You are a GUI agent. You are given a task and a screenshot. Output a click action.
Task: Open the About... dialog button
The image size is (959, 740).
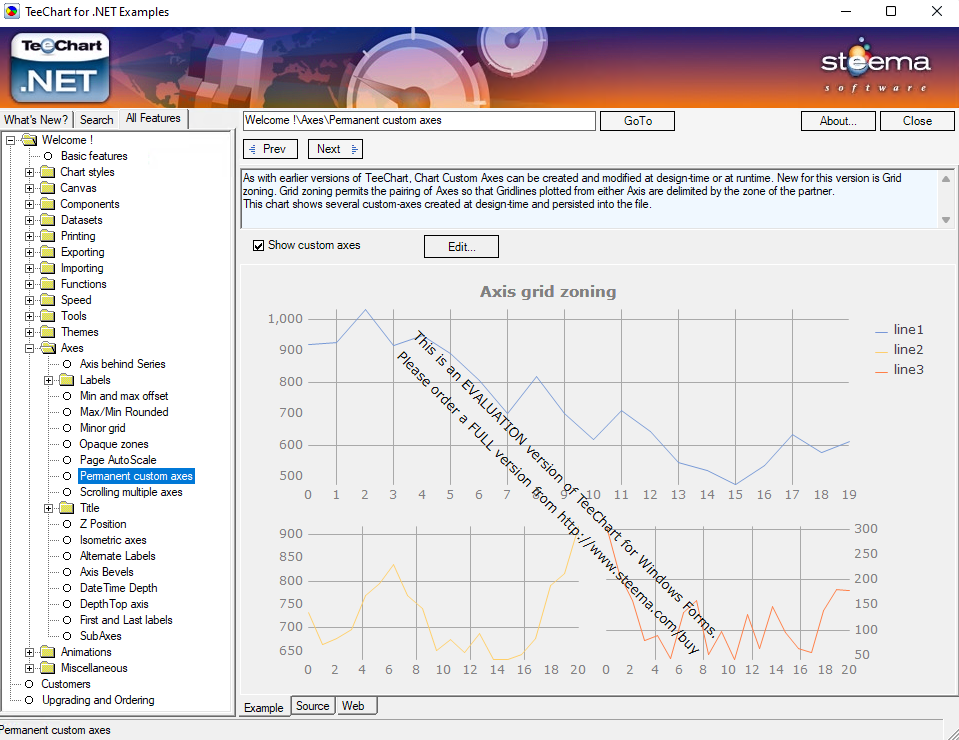pos(838,121)
